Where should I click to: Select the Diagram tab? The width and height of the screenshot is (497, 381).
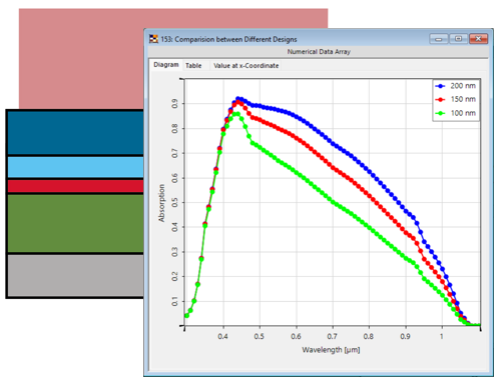[166, 65]
